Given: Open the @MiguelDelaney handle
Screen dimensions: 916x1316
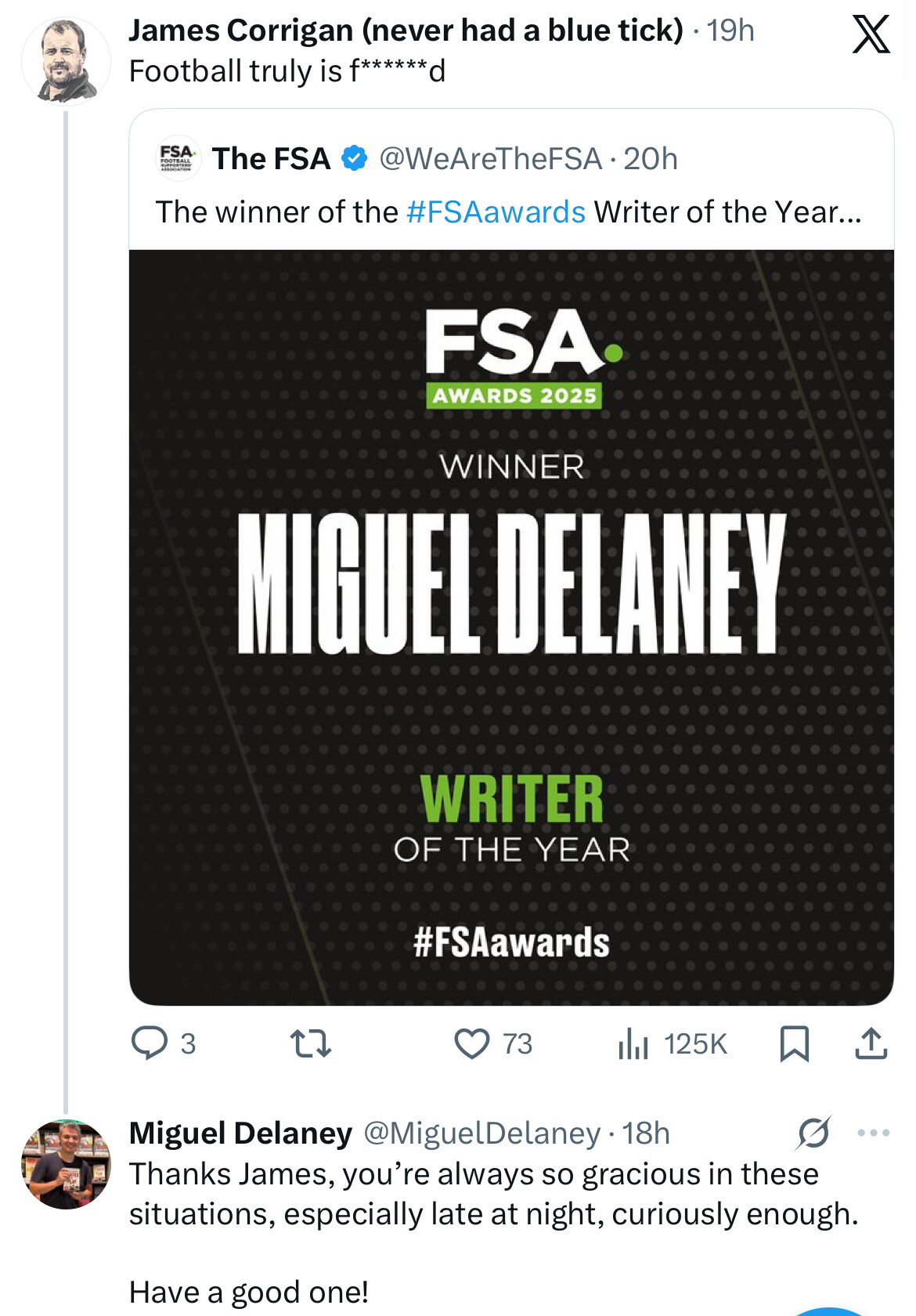Looking at the screenshot, I should click(481, 1133).
